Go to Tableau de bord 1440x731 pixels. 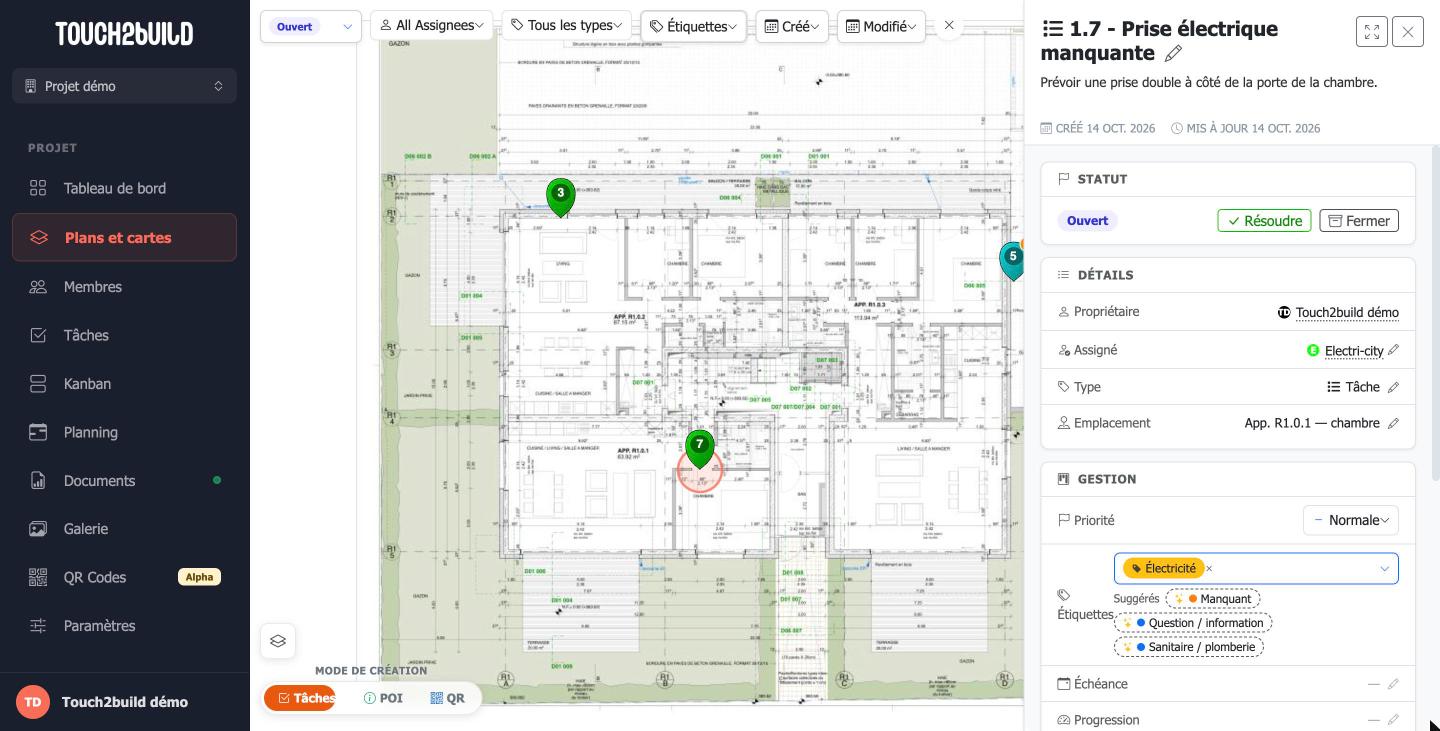pos(124,188)
